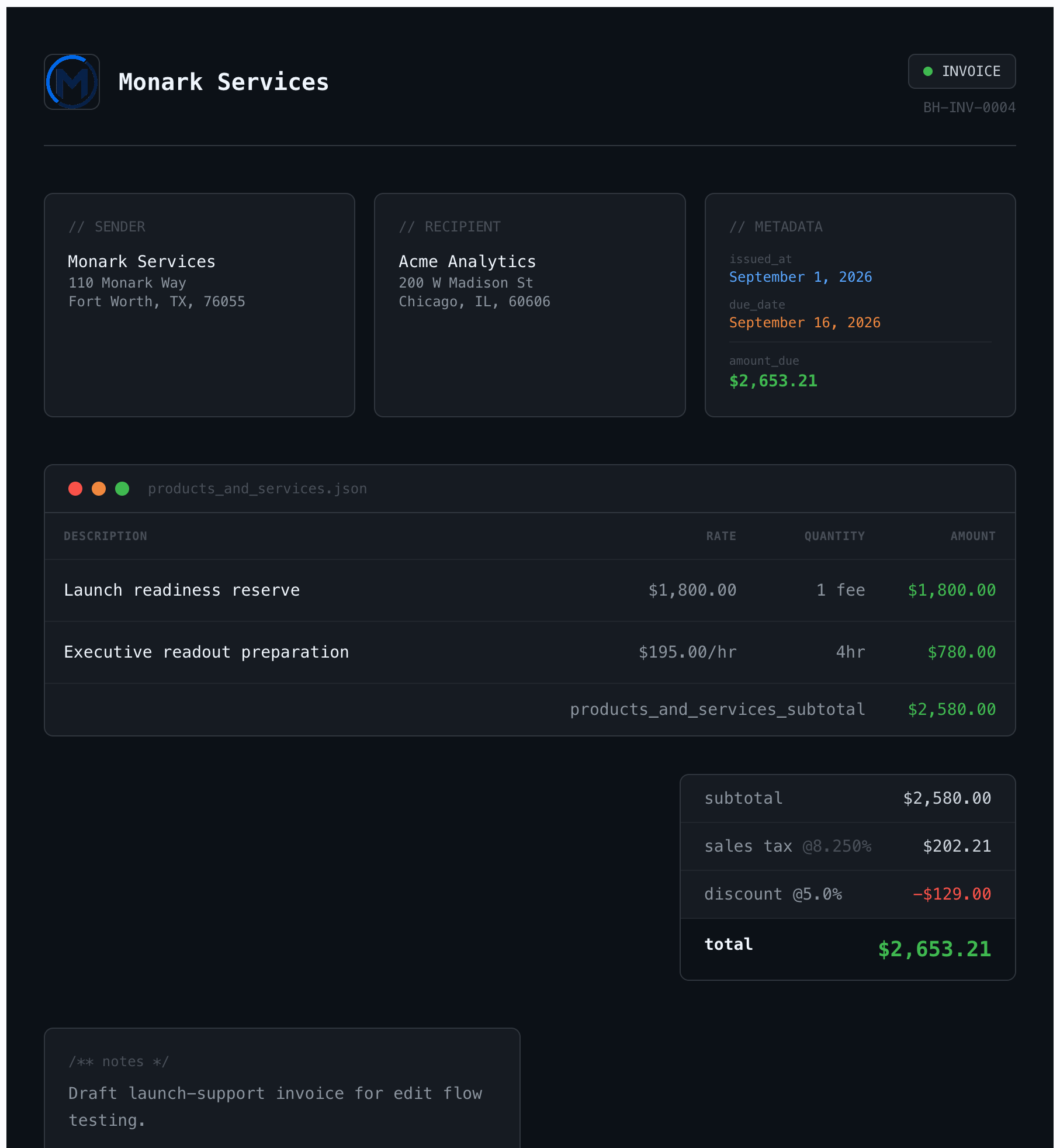This screenshot has height=1148, width=1060.
Task: Click the INVOICE badge
Action: coord(962,71)
